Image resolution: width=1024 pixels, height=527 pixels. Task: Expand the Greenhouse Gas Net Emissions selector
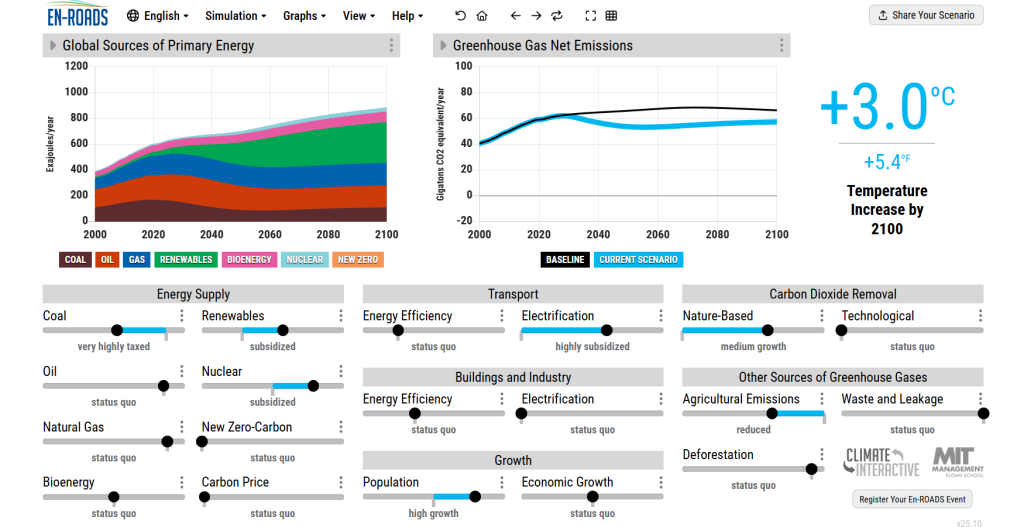click(441, 46)
